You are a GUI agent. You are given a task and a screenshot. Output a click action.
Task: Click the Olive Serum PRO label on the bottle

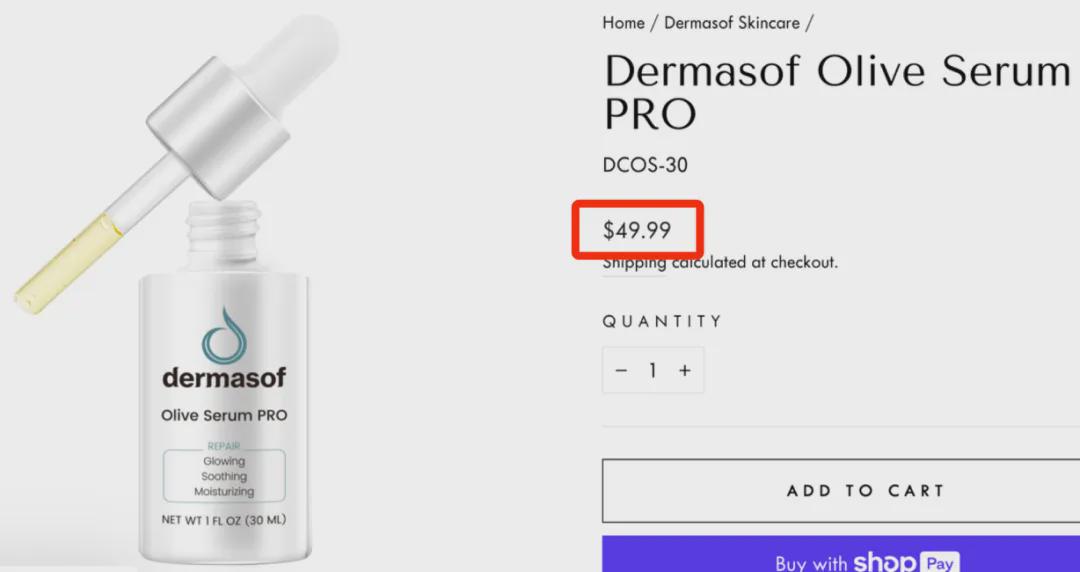coord(224,416)
